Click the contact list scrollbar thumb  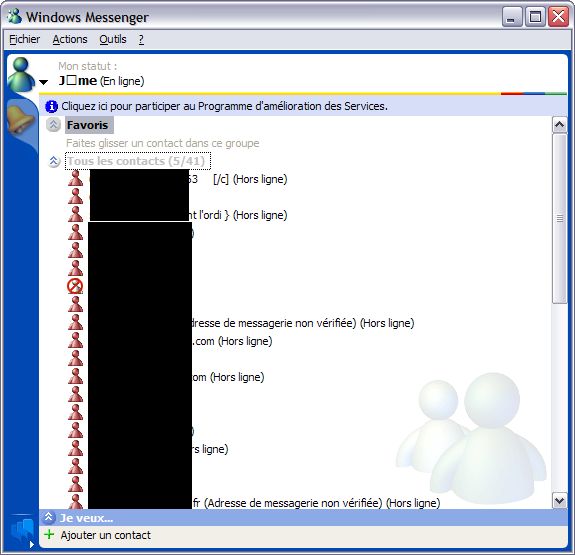(x=560, y=219)
